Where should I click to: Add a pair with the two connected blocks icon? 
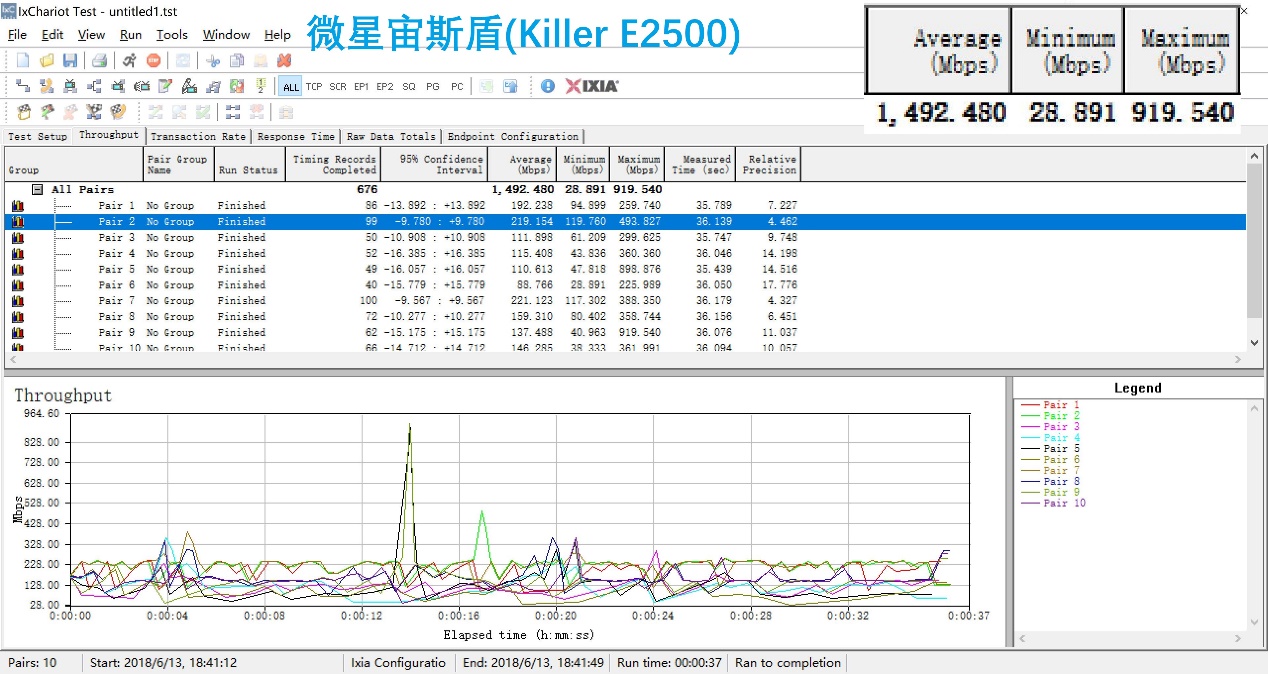(x=23, y=86)
